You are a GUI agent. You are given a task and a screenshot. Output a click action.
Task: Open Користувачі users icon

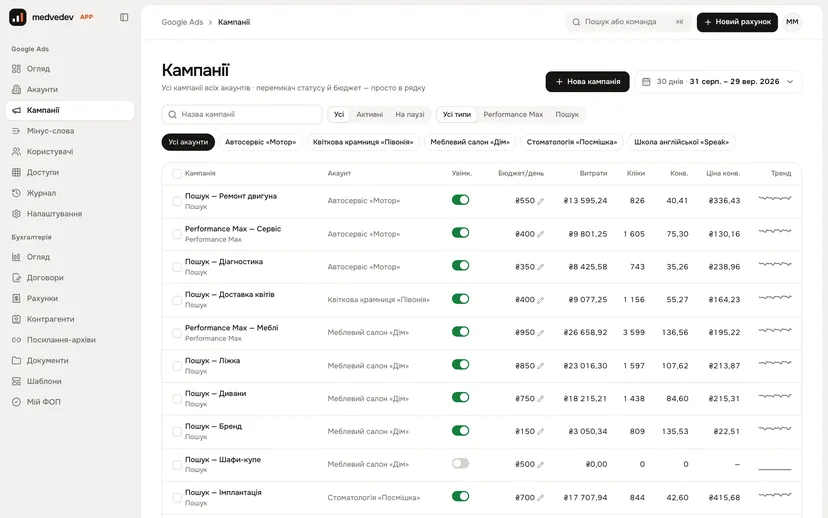(16, 152)
